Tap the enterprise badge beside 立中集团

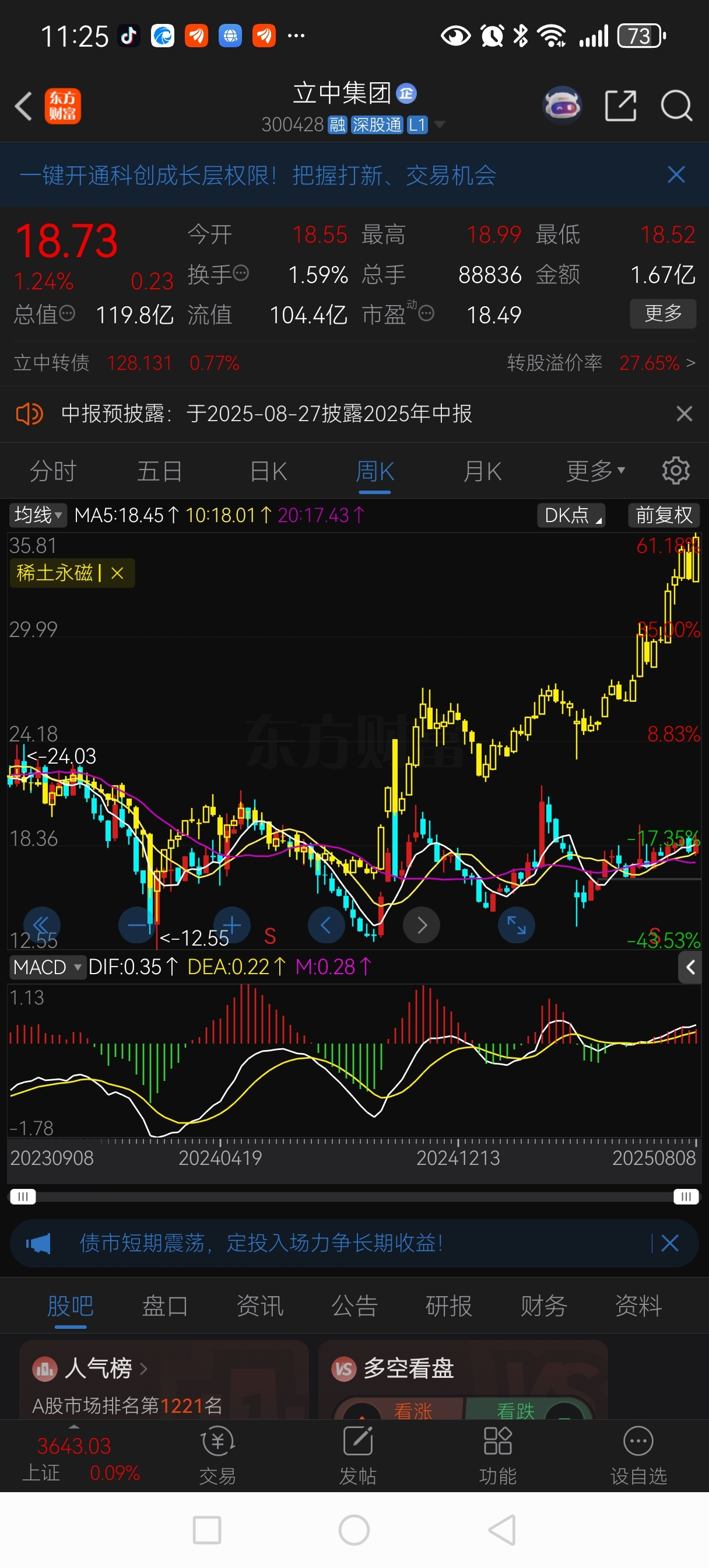(406, 93)
